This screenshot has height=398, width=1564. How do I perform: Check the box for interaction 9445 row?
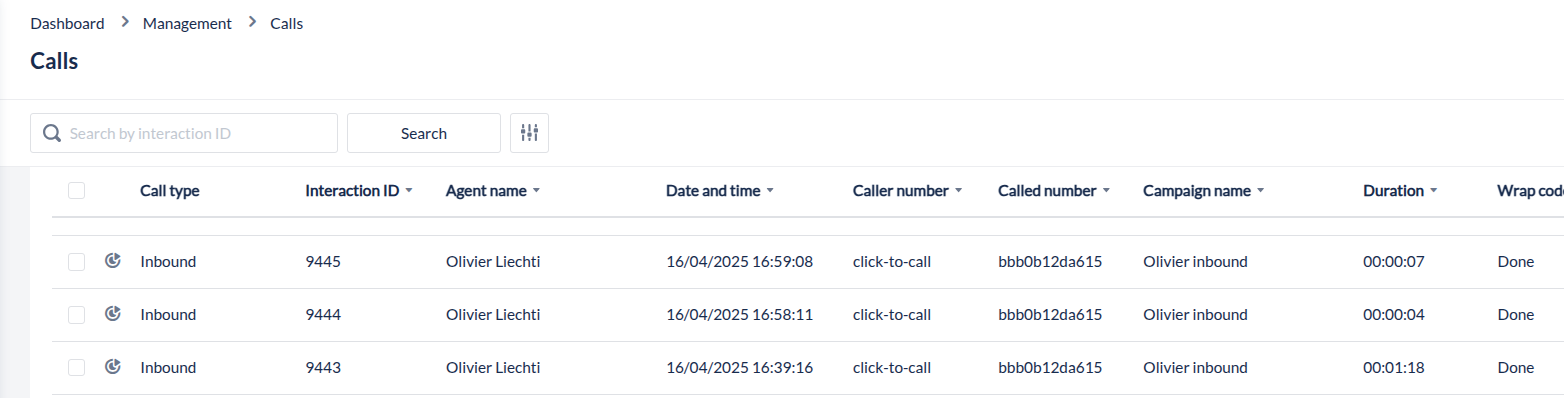click(76, 262)
